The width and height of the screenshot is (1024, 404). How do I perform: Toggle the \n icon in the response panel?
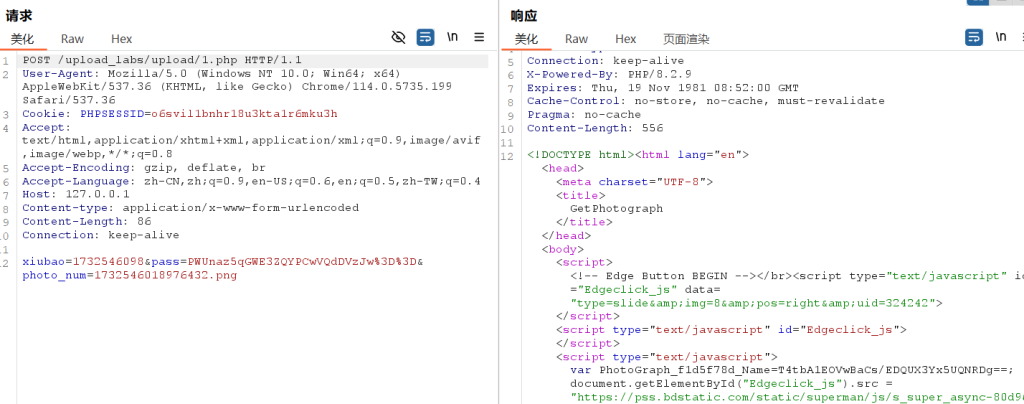click(1001, 37)
